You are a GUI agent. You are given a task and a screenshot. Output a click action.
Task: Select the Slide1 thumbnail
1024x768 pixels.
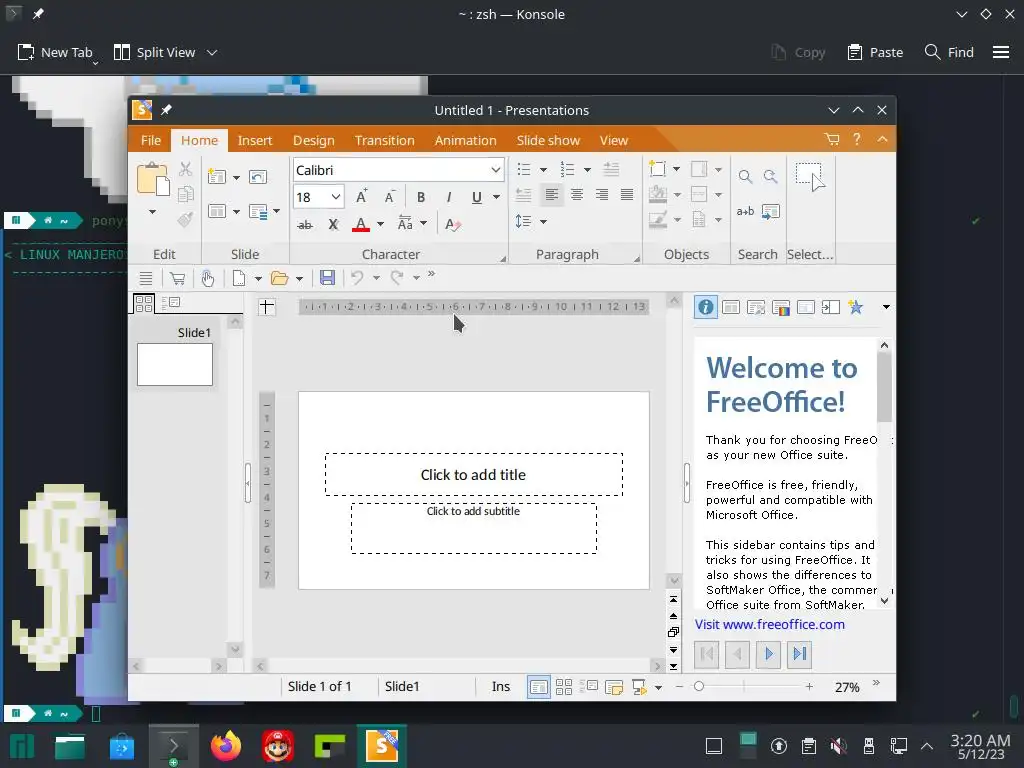(x=174, y=364)
